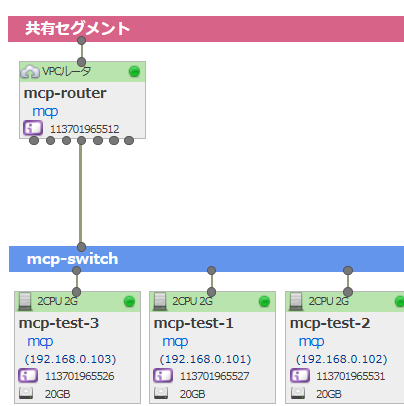Open the info icon beside 113701965512
The width and height of the screenshot is (404, 406).
(33, 128)
